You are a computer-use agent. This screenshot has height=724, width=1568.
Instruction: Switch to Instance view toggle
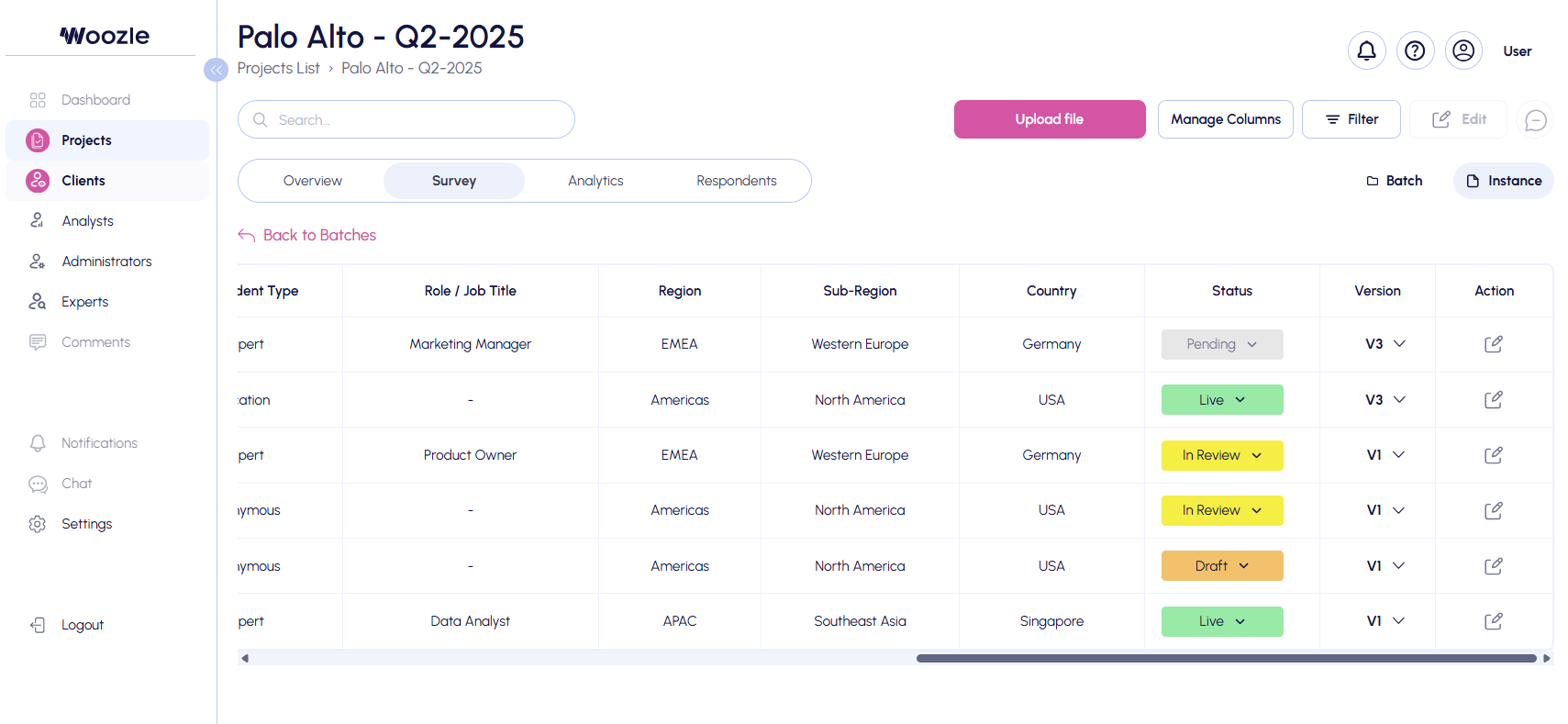1503,181
